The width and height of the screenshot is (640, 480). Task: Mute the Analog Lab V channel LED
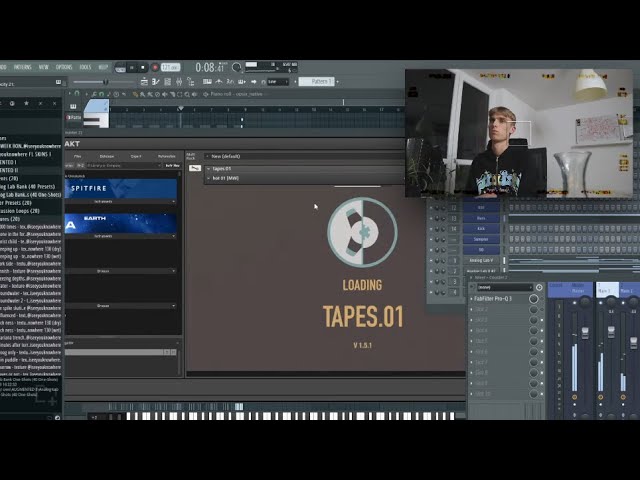432,260
